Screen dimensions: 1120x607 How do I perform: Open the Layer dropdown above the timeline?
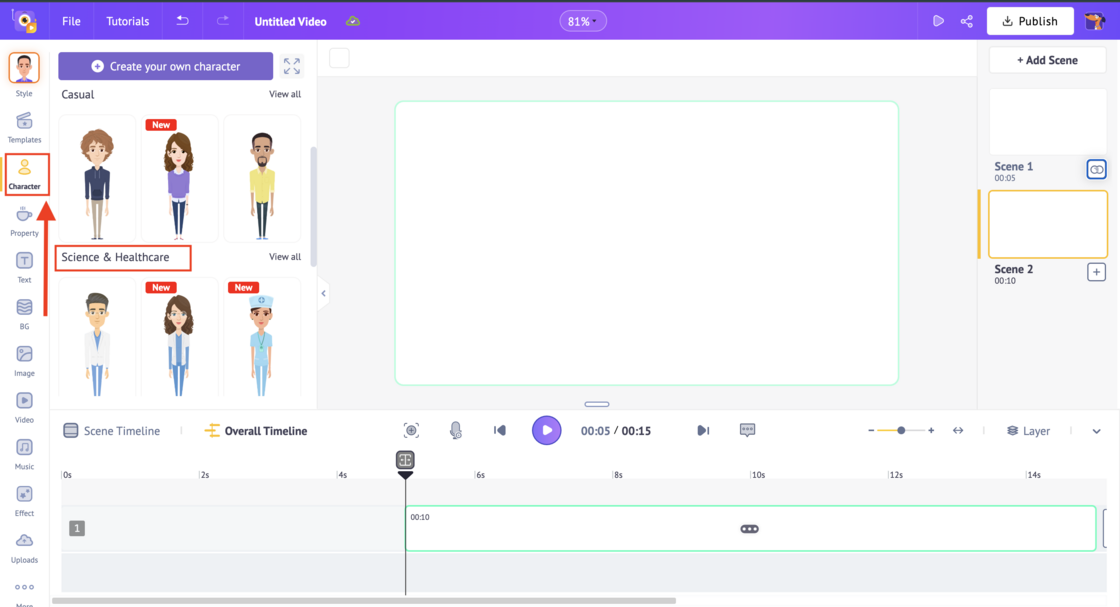(1030, 430)
